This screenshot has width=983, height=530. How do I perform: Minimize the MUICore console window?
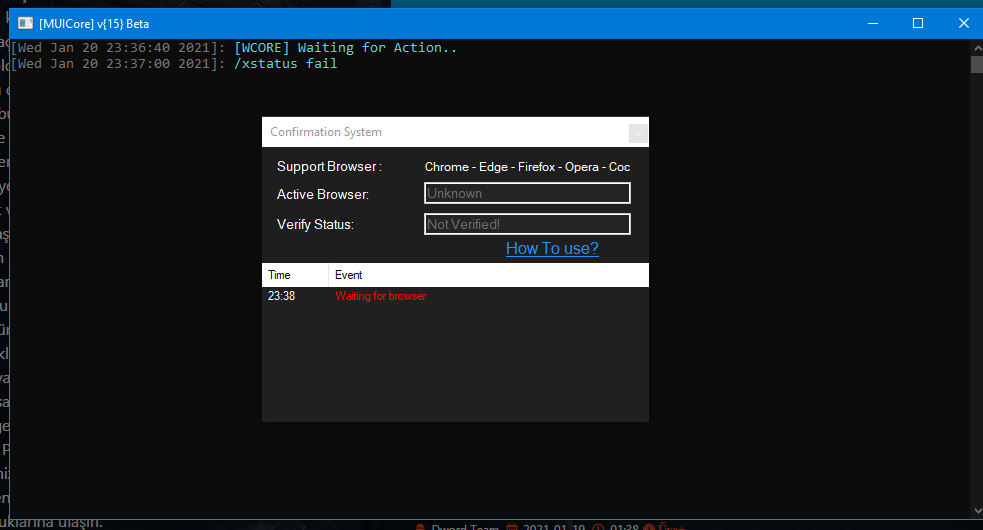click(873, 23)
